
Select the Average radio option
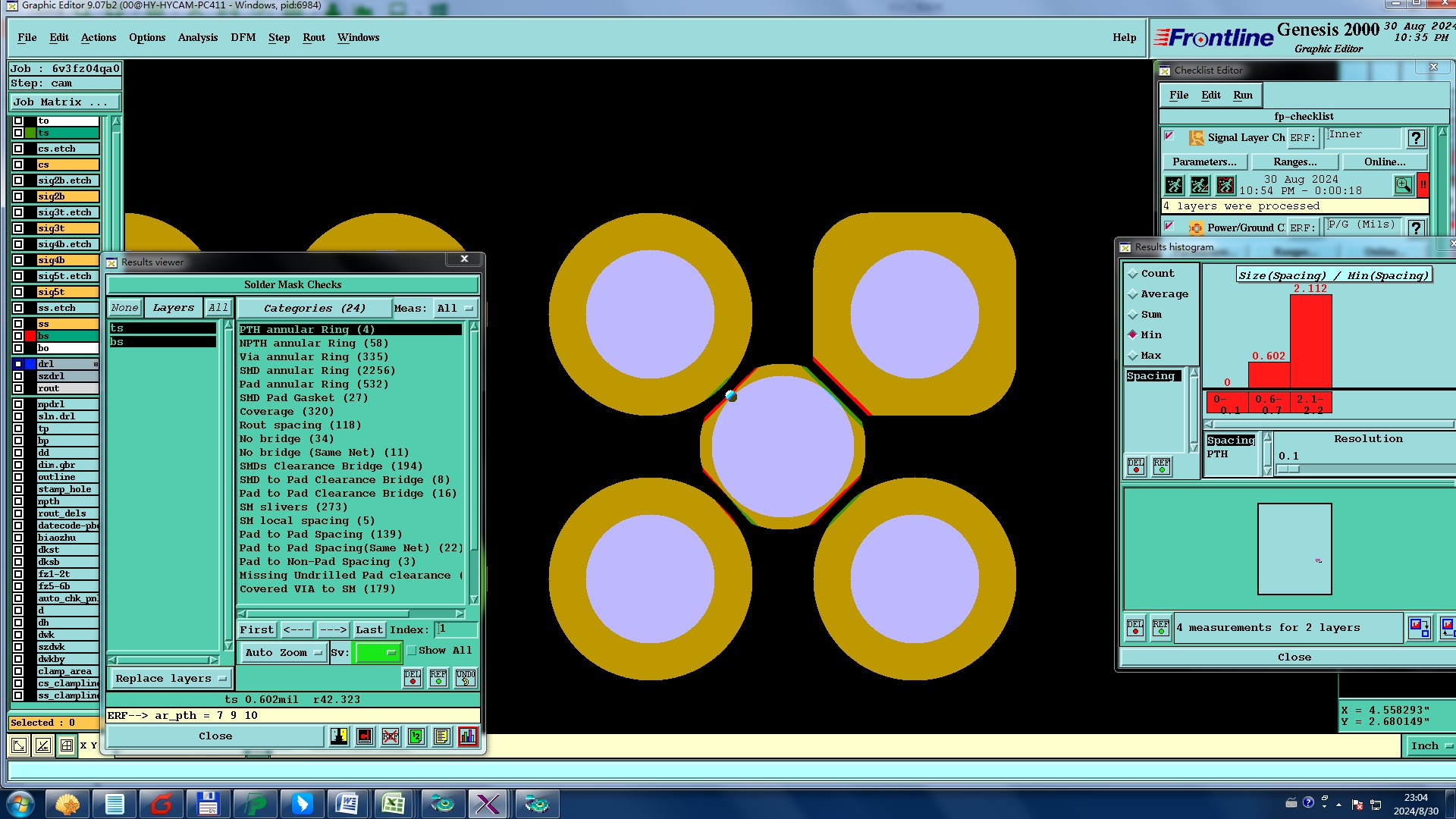click(1133, 294)
